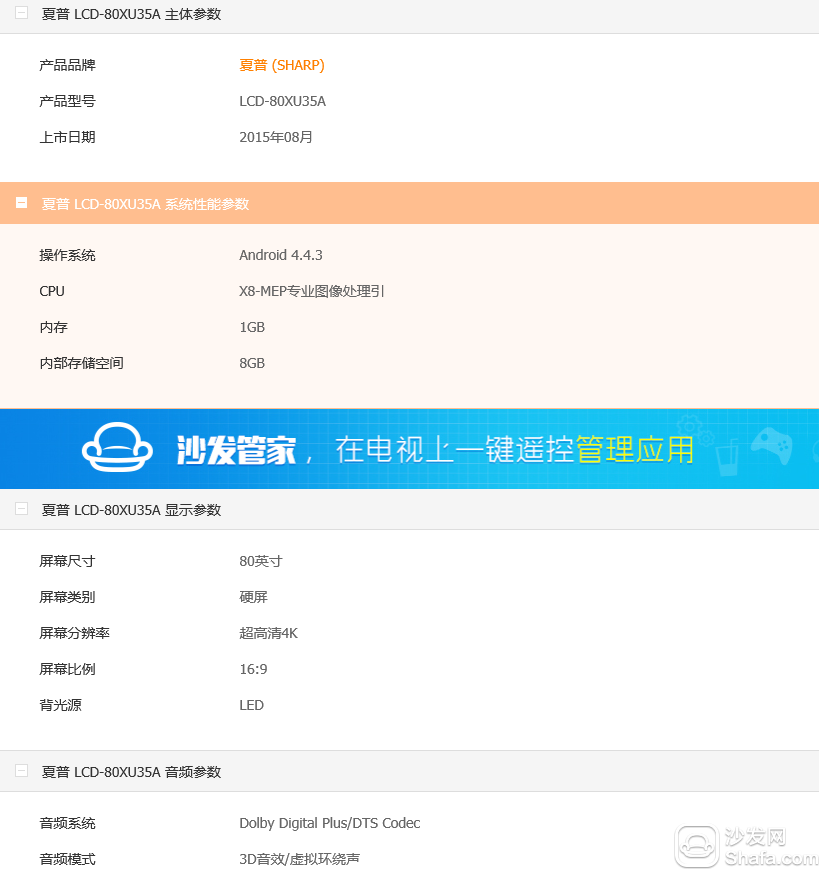Click the CPU label
The image size is (819, 869).
52,292
